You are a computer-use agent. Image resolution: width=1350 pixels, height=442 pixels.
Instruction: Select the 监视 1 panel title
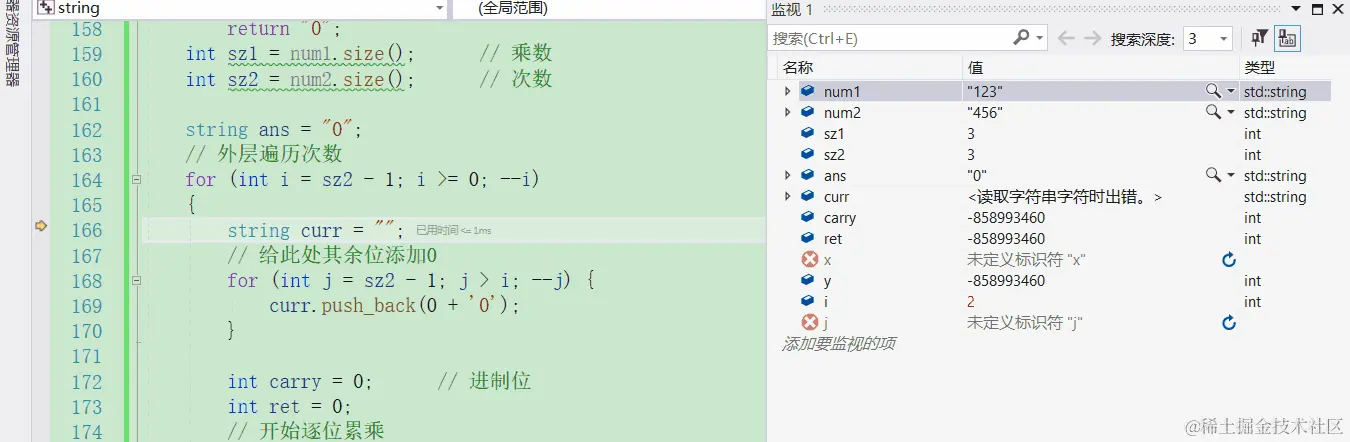tap(793, 9)
